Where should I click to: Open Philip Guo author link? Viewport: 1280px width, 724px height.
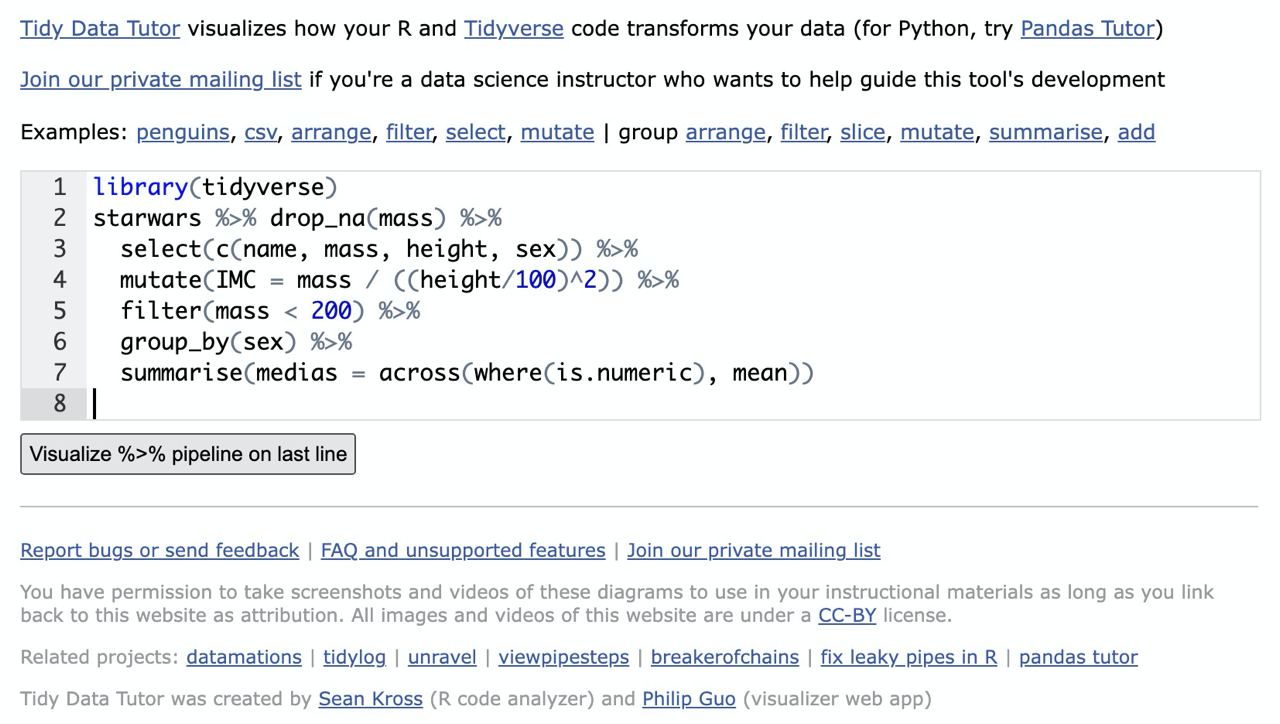pyautogui.click(x=689, y=699)
